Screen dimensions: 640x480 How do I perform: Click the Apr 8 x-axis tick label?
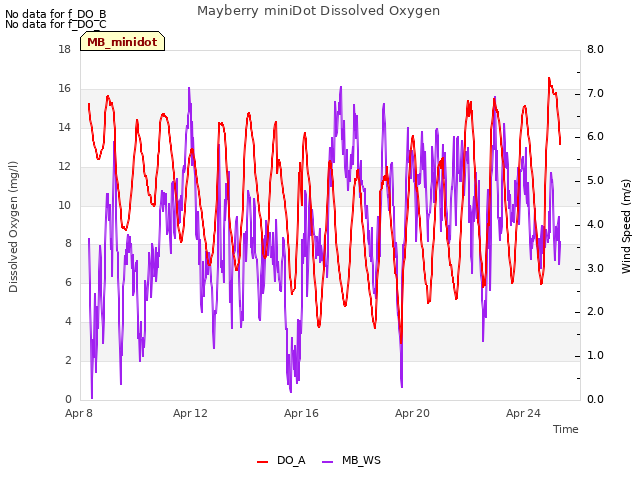click(79, 413)
